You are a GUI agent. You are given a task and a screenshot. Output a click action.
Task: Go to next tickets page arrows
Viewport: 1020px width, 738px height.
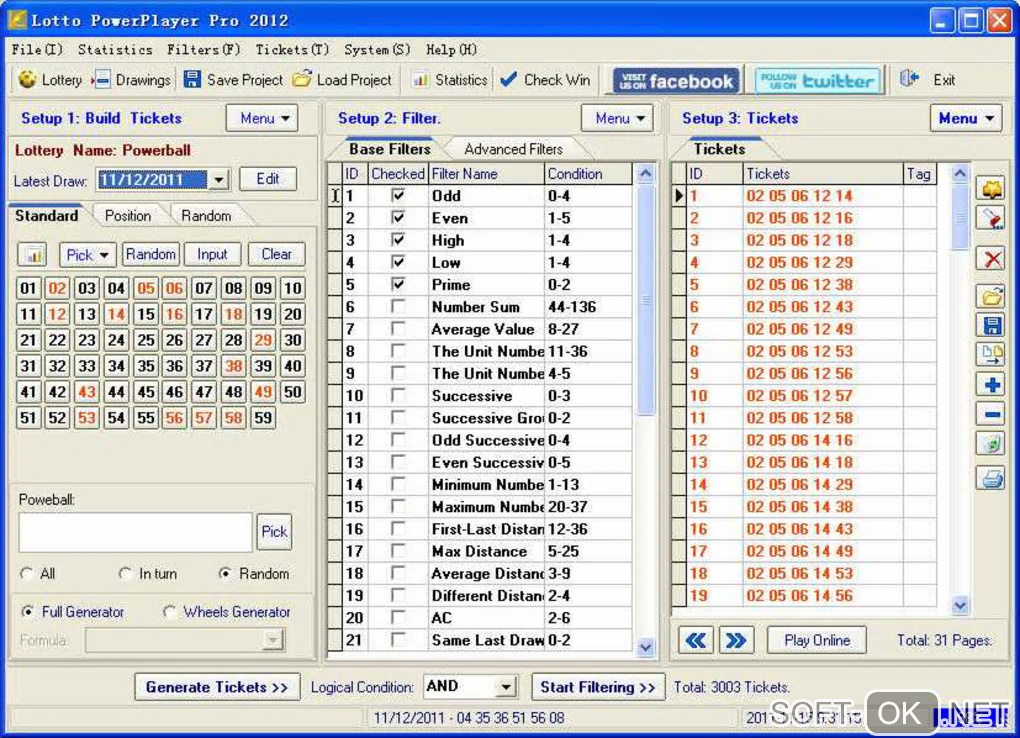pos(736,640)
